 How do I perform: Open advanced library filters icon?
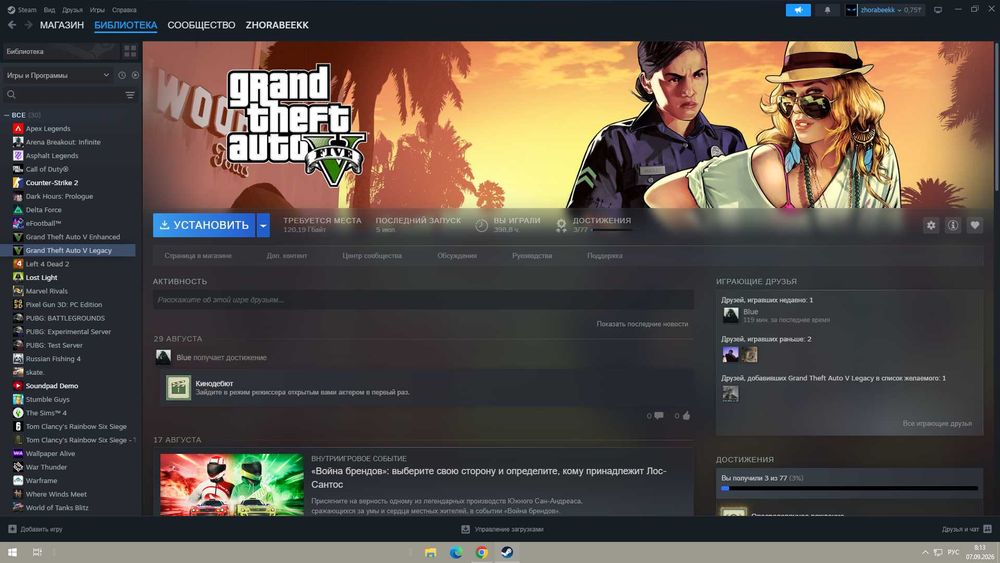[x=130, y=95]
